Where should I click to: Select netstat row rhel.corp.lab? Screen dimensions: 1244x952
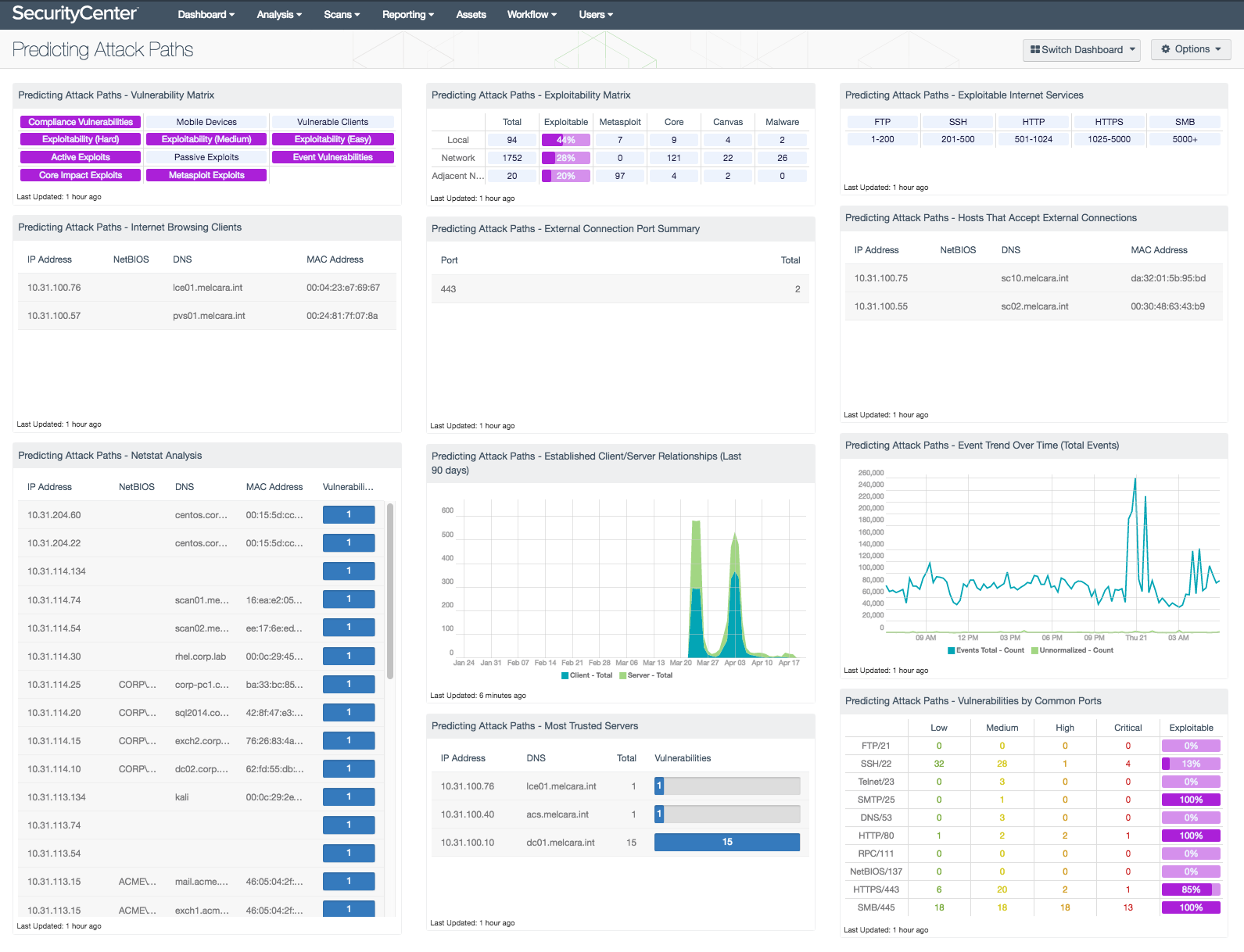tap(203, 657)
